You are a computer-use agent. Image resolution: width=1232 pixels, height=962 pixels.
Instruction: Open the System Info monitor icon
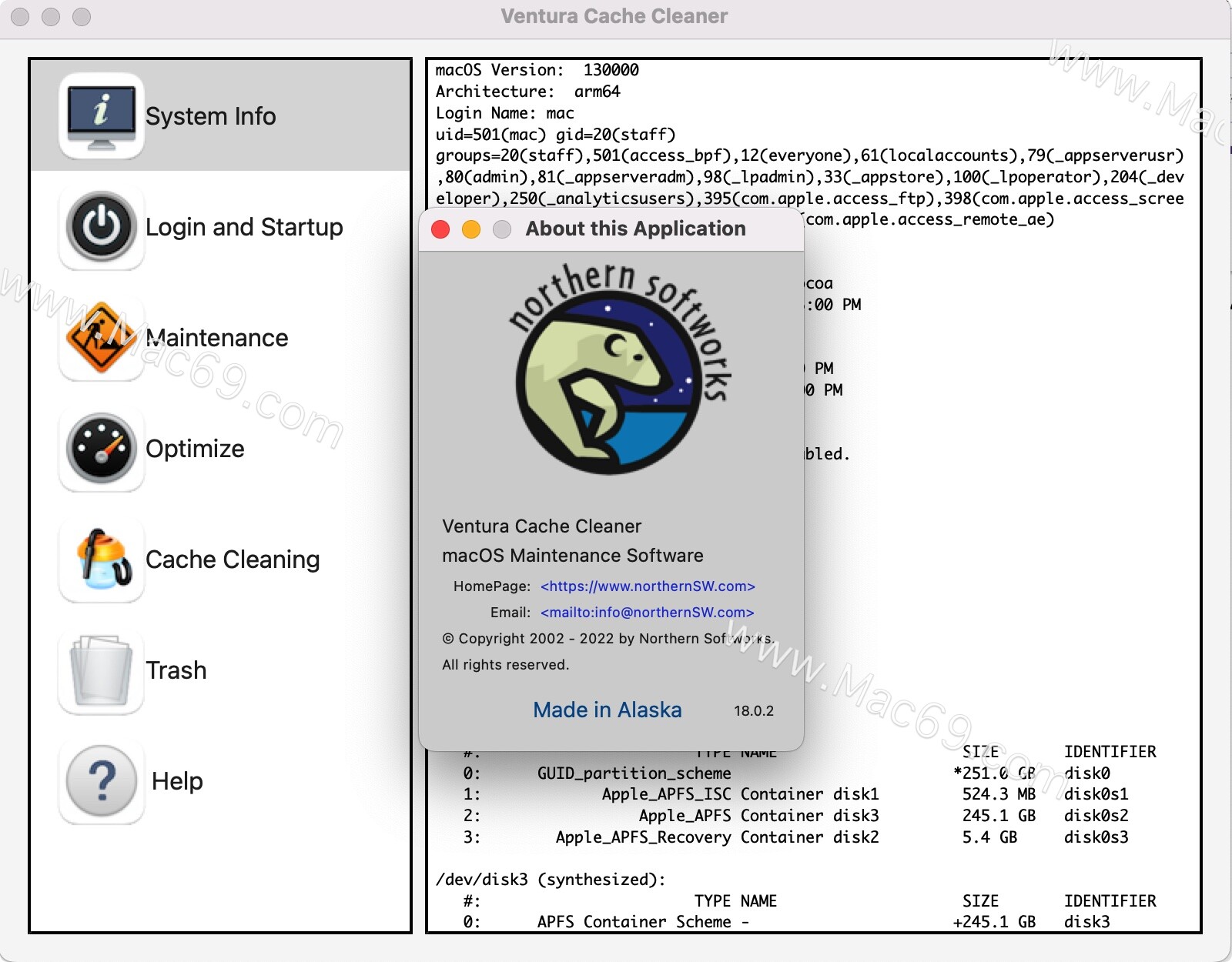pyautogui.click(x=101, y=116)
